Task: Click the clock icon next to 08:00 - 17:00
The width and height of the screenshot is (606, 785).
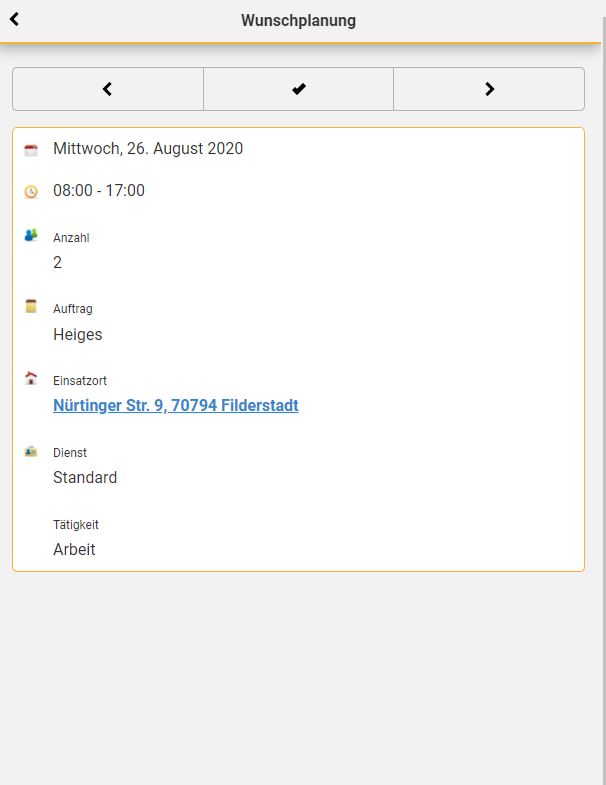Action: click(31, 192)
